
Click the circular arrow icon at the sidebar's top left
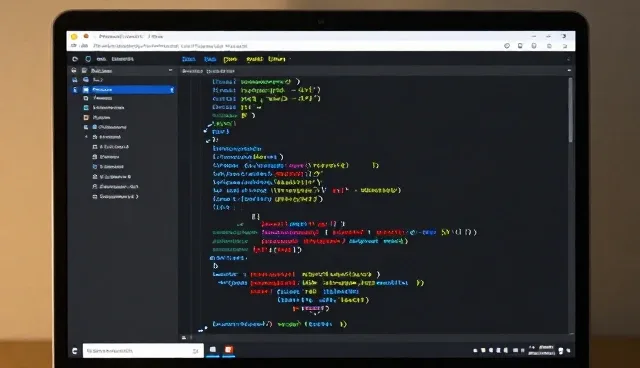pyautogui.click(x=75, y=59)
